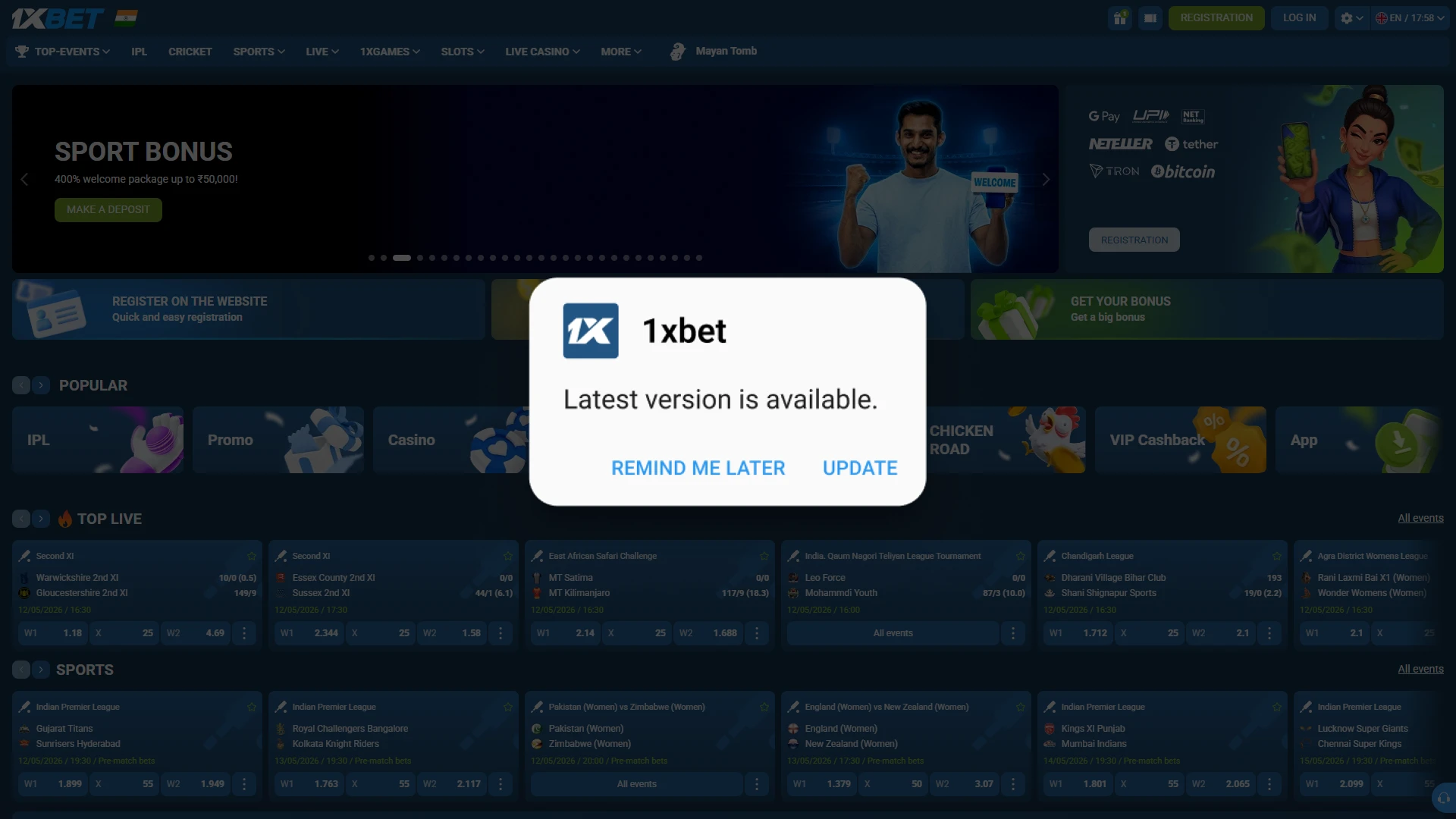Favorite Royal Challengers Bangalore match star
This screenshot has height=819, width=1456.
pos(508,707)
